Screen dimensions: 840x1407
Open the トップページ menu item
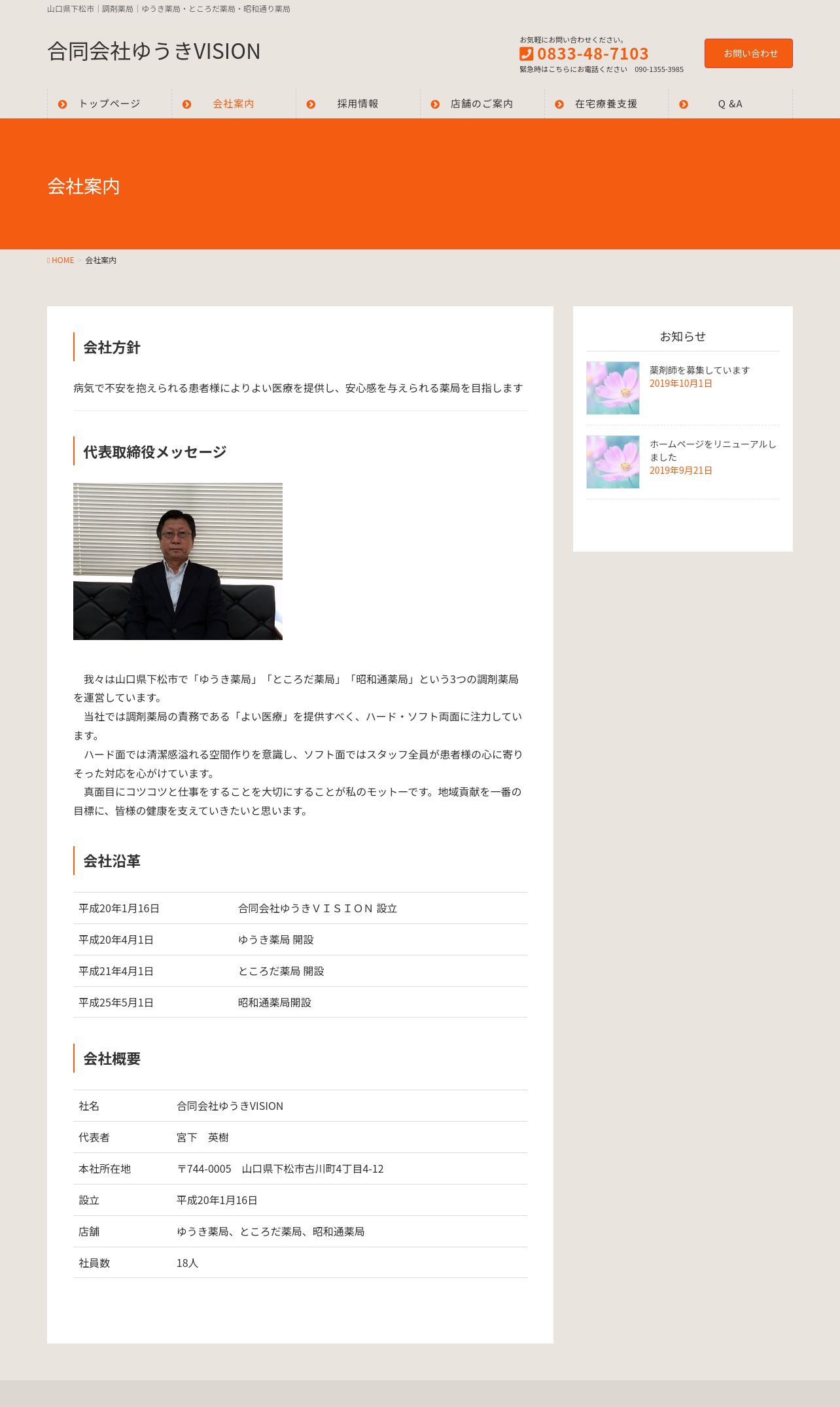pyautogui.click(x=109, y=103)
